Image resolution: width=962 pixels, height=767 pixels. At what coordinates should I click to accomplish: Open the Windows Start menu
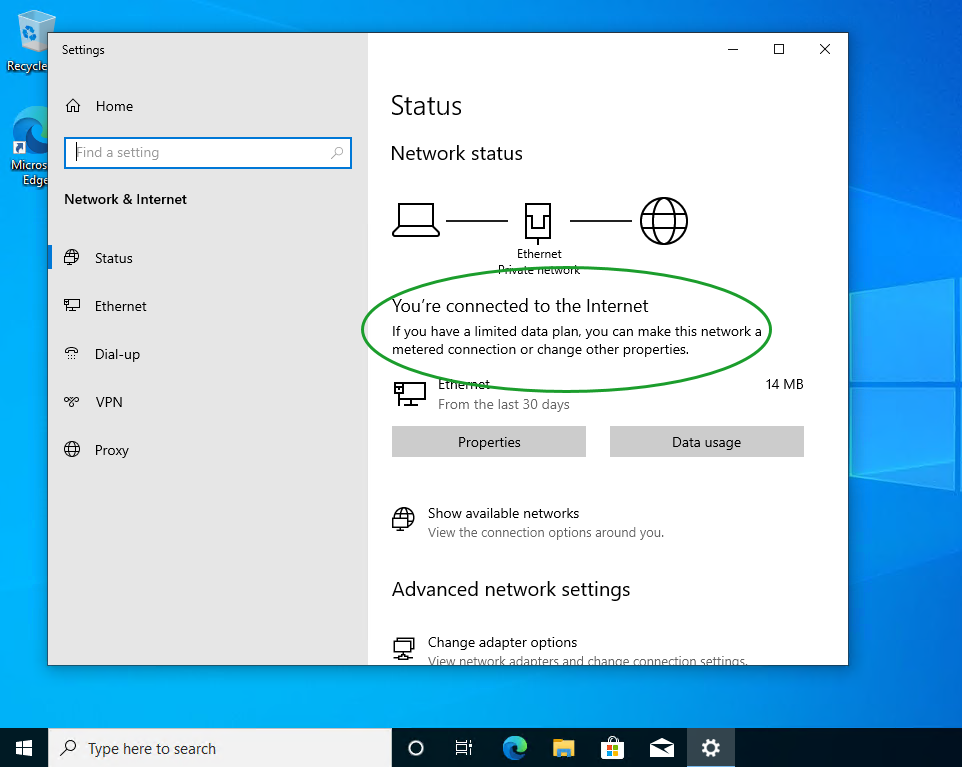(24, 748)
